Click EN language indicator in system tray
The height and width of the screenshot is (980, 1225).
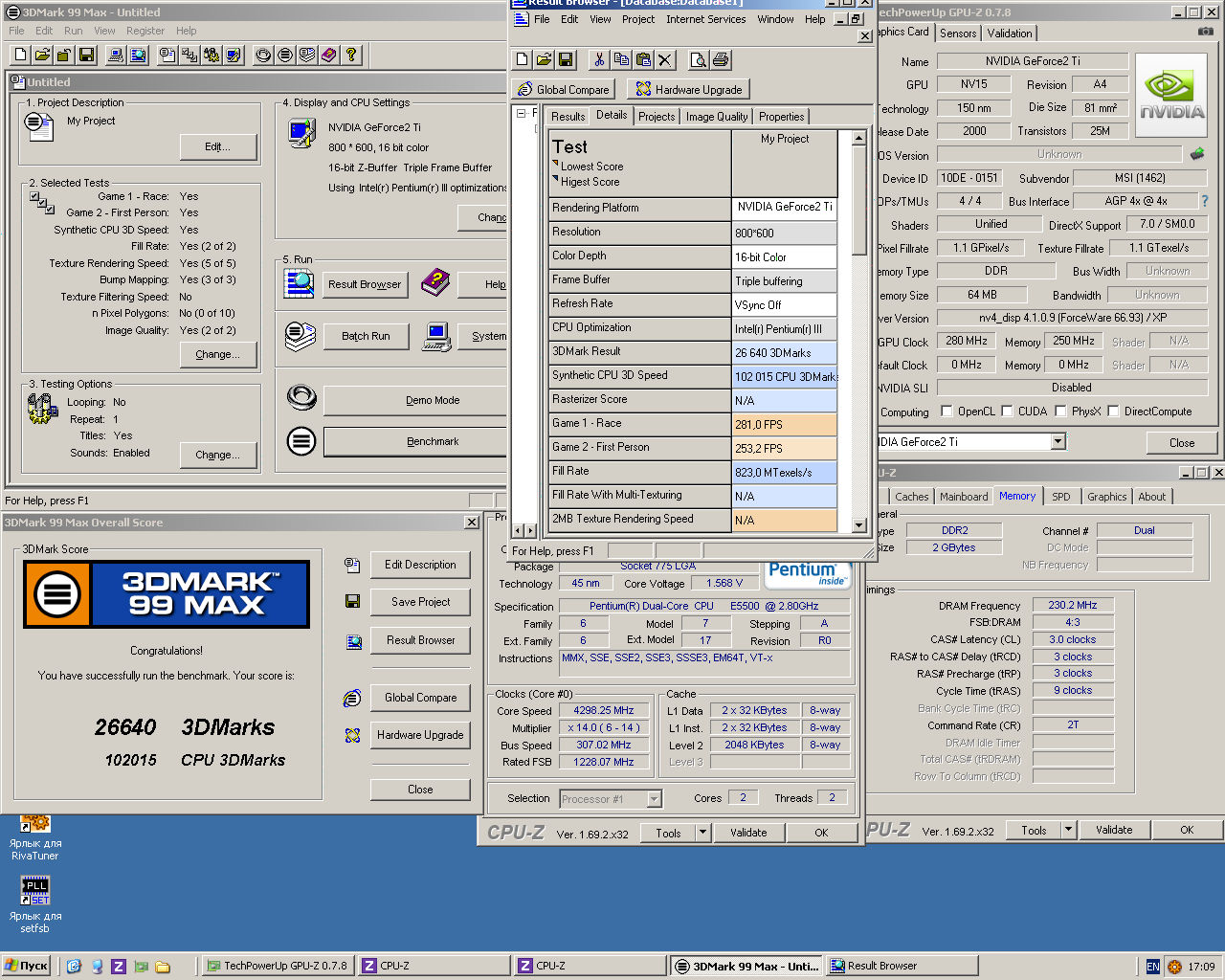pyautogui.click(x=1153, y=967)
